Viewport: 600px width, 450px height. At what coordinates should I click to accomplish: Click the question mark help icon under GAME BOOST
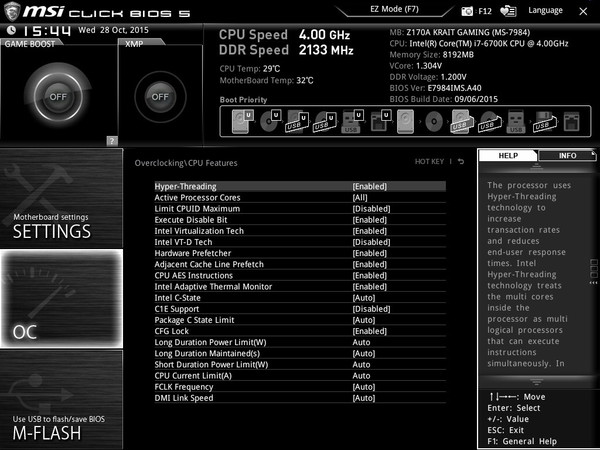point(112,141)
